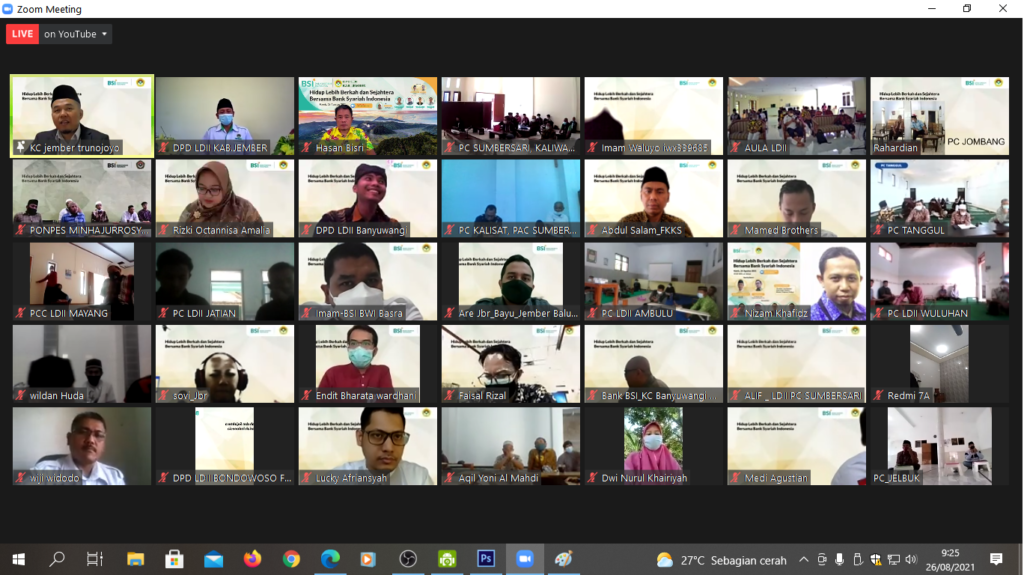The image size is (1024, 575).
Task: Select Rizki Octannisa Amalia video tile
Action: pyautogui.click(x=225, y=199)
